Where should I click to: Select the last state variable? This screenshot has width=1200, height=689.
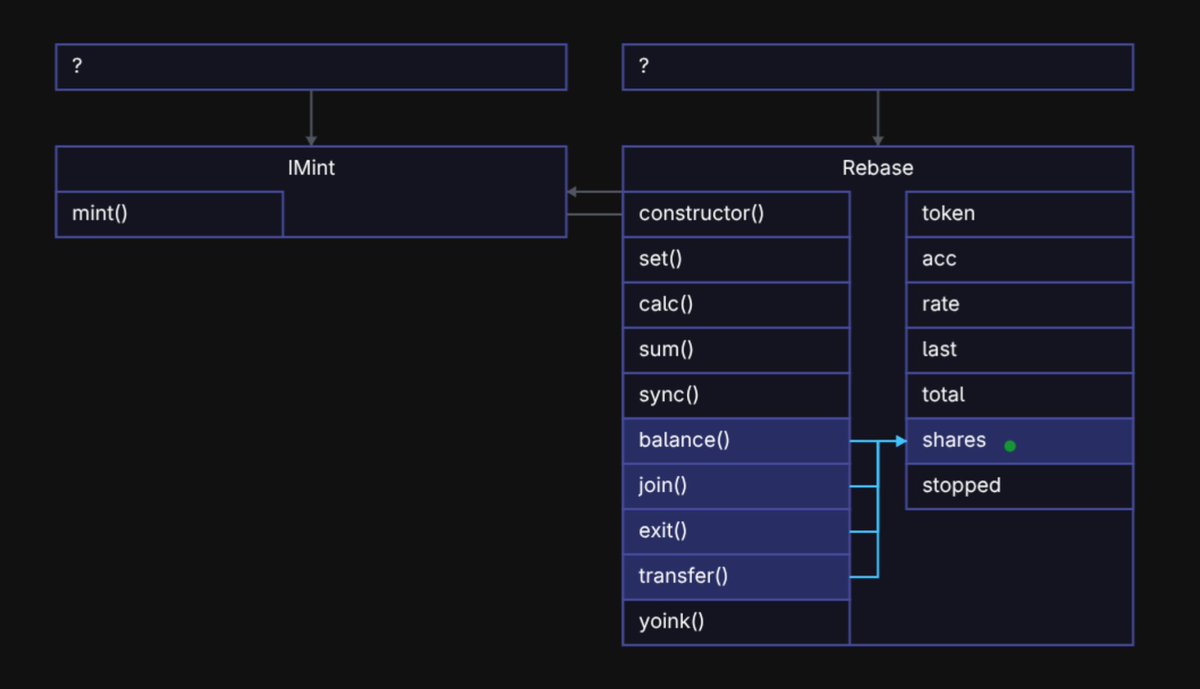coord(1019,350)
